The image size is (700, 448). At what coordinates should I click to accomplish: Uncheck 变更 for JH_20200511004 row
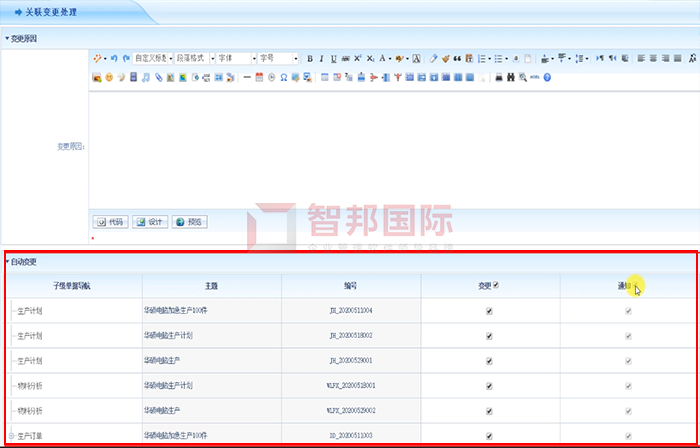[x=488, y=311]
